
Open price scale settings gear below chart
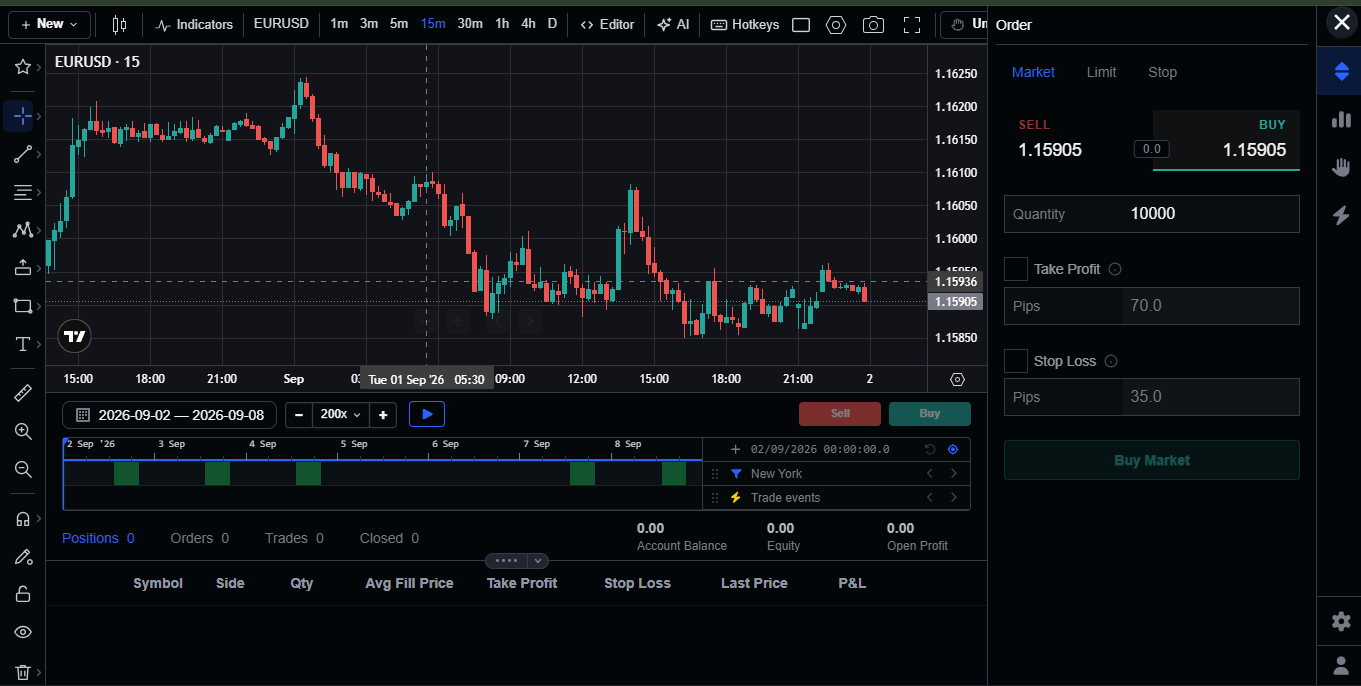(x=957, y=379)
